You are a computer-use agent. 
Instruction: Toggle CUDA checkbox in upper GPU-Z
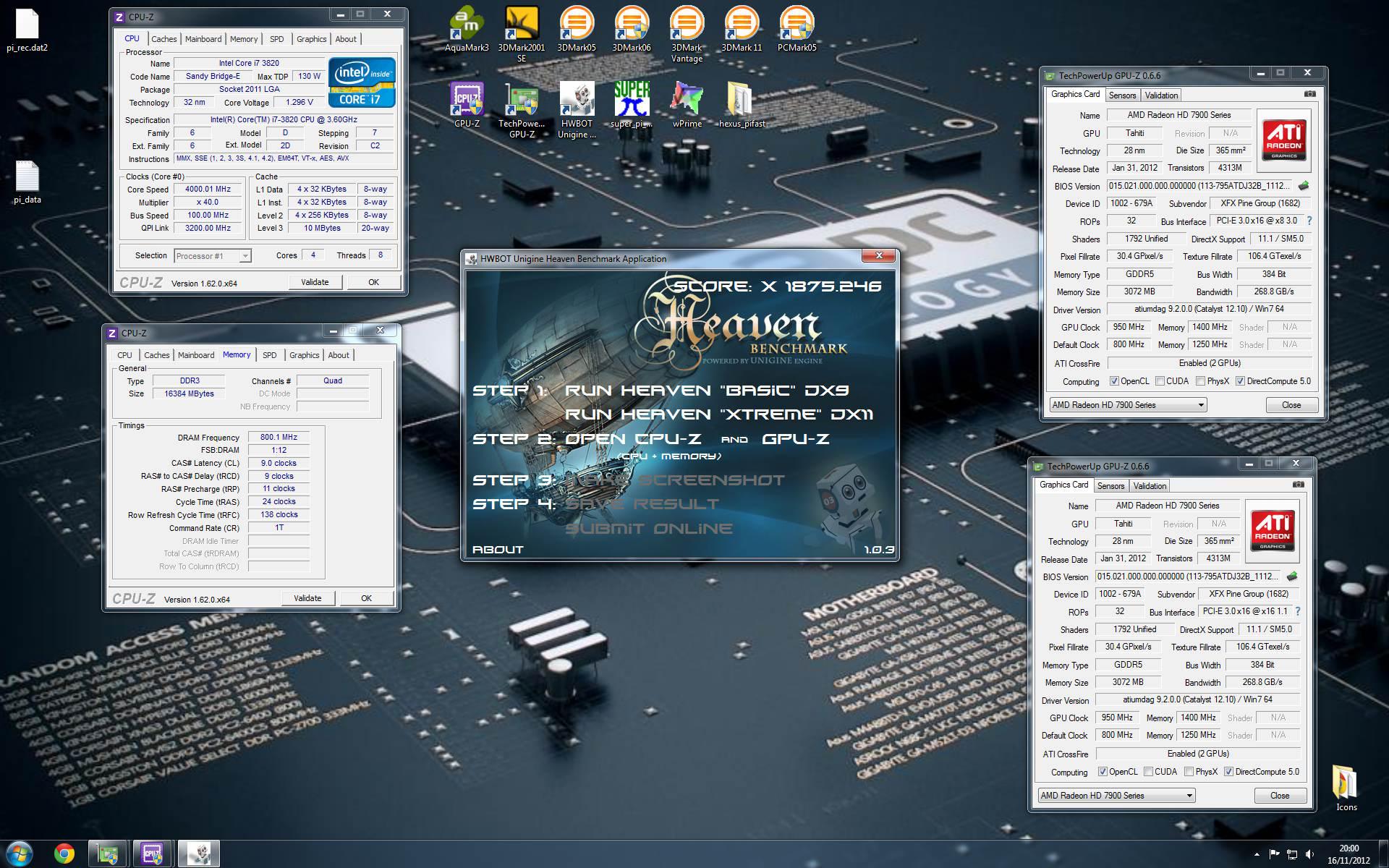[x=1160, y=381]
